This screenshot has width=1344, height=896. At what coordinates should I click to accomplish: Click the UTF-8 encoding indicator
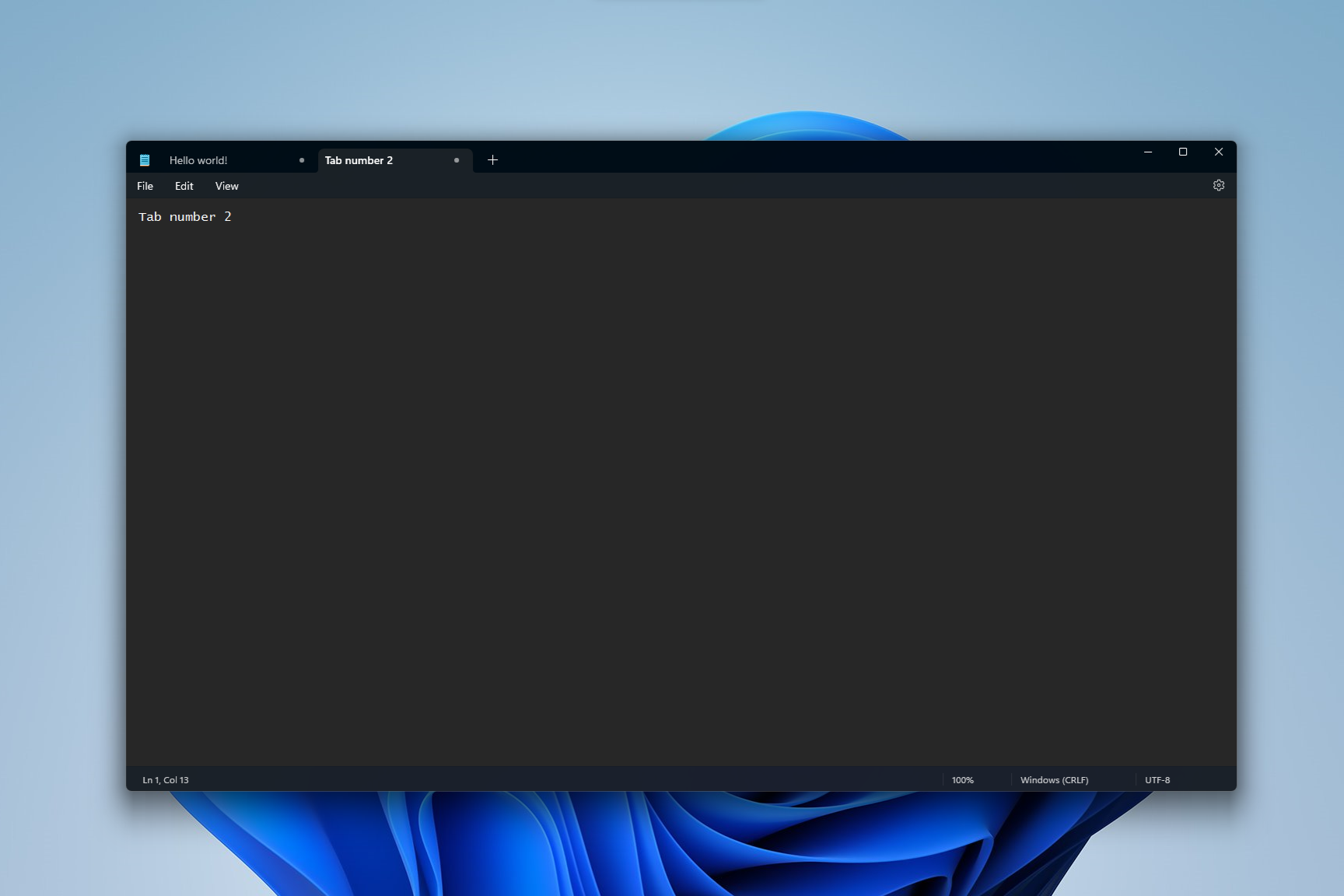pos(1157,780)
